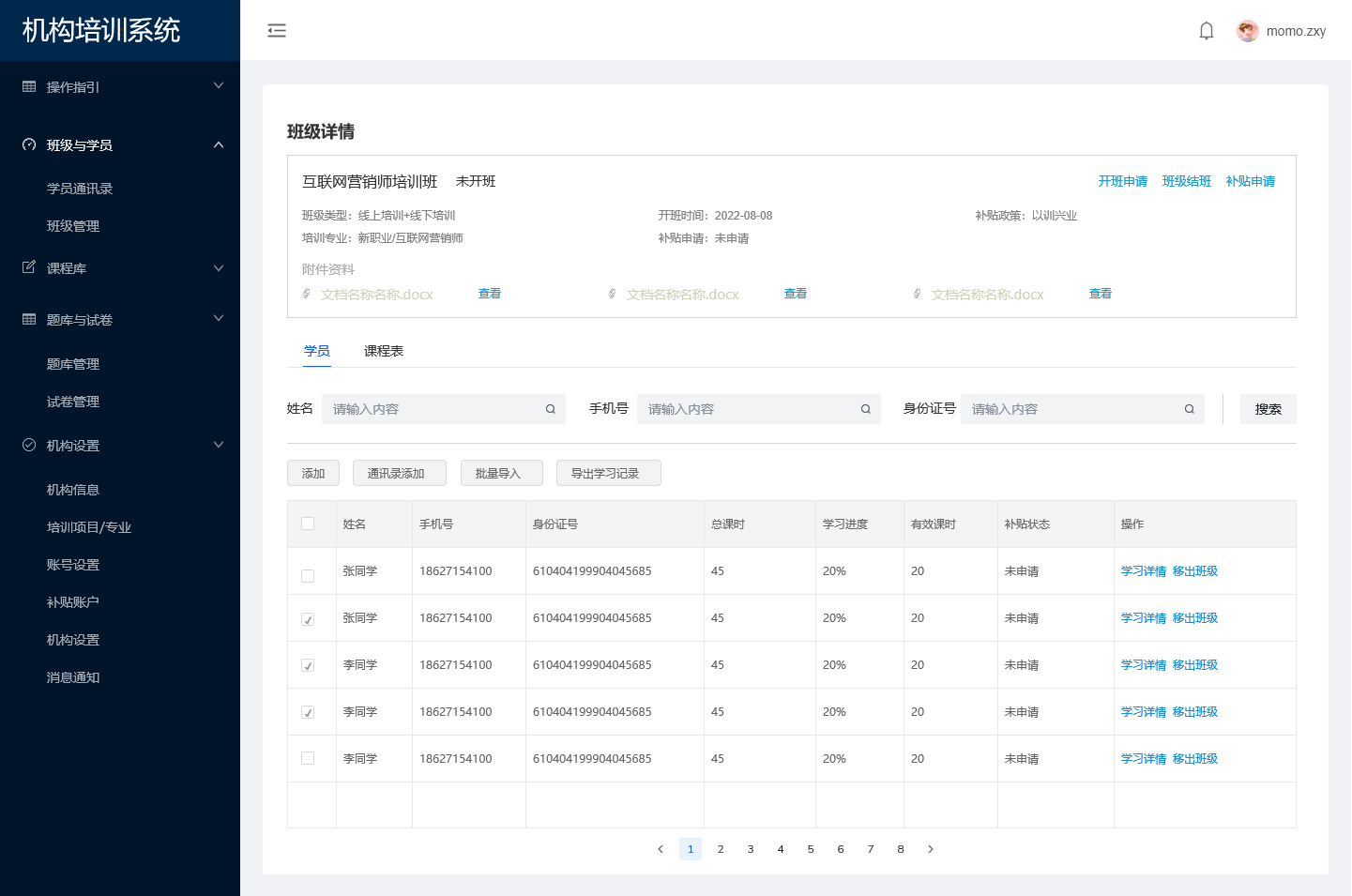Open 试卷管理 in sidebar
The image size is (1352, 896).
coord(73,402)
